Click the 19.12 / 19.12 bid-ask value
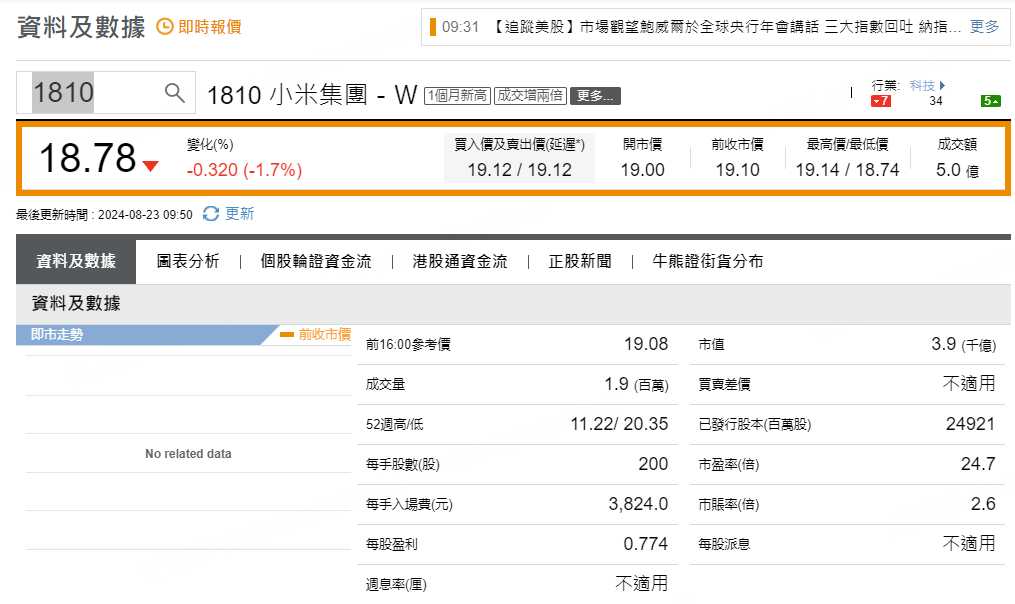Screen dimensions: 1015x604 (x=520, y=170)
